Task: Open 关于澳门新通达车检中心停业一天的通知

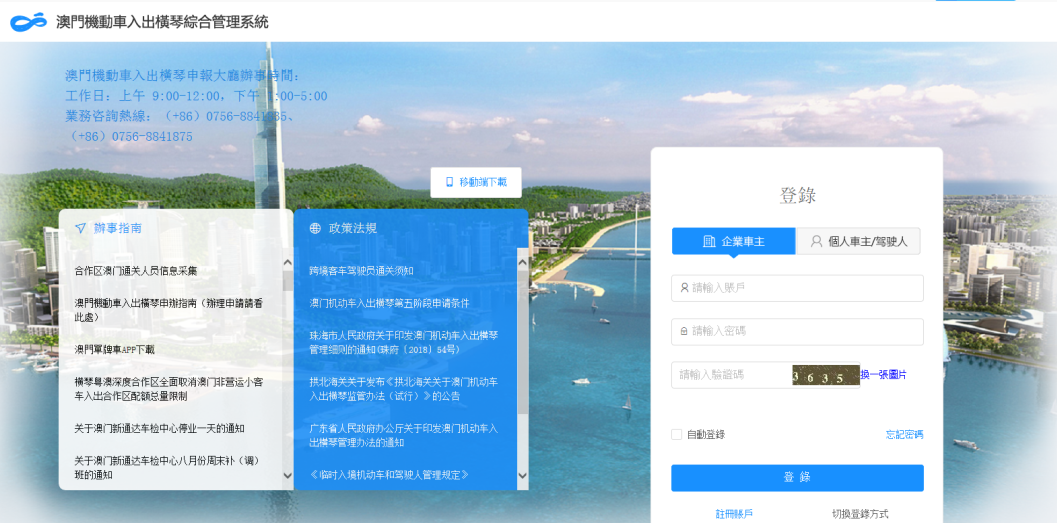Action: coord(159,429)
